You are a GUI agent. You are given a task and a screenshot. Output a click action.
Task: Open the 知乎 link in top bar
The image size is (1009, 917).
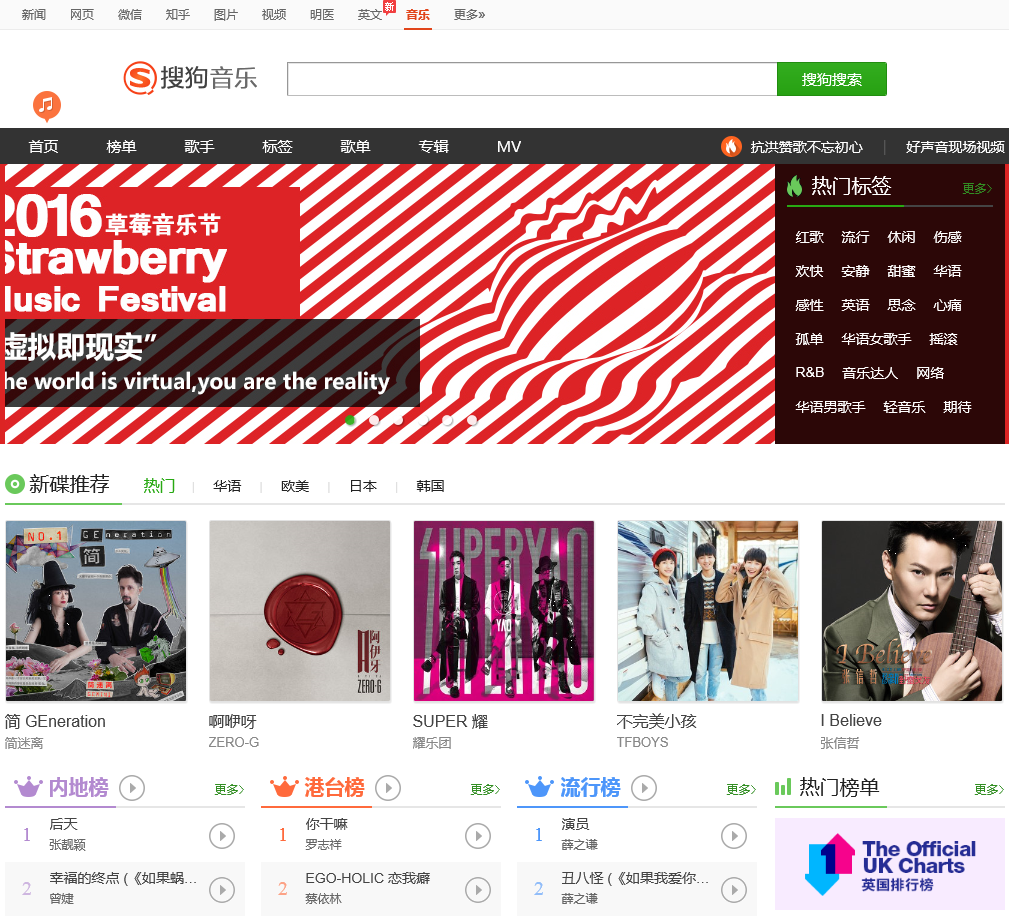pyautogui.click(x=178, y=15)
